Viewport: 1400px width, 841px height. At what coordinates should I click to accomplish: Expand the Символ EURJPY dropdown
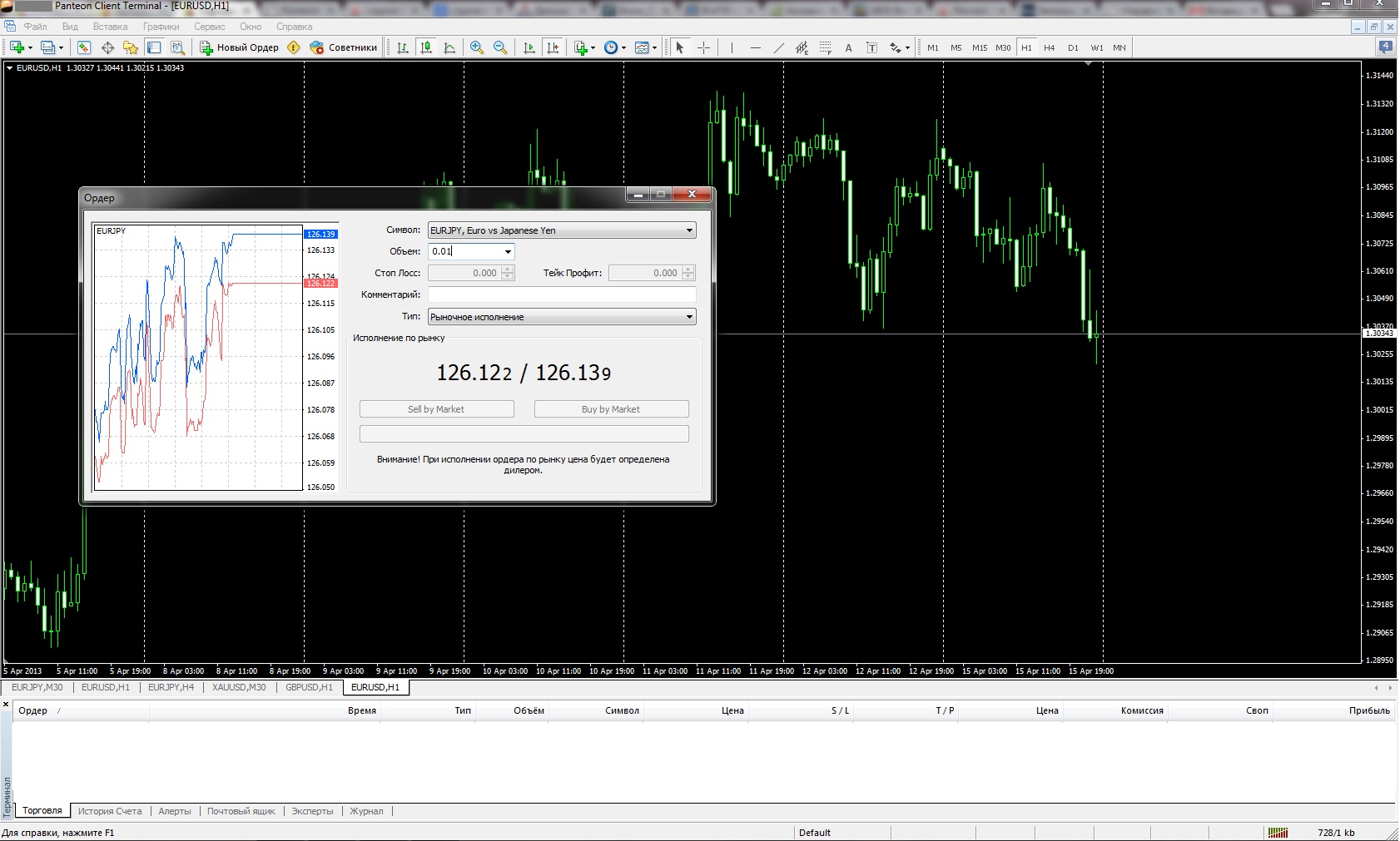[688, 230]
